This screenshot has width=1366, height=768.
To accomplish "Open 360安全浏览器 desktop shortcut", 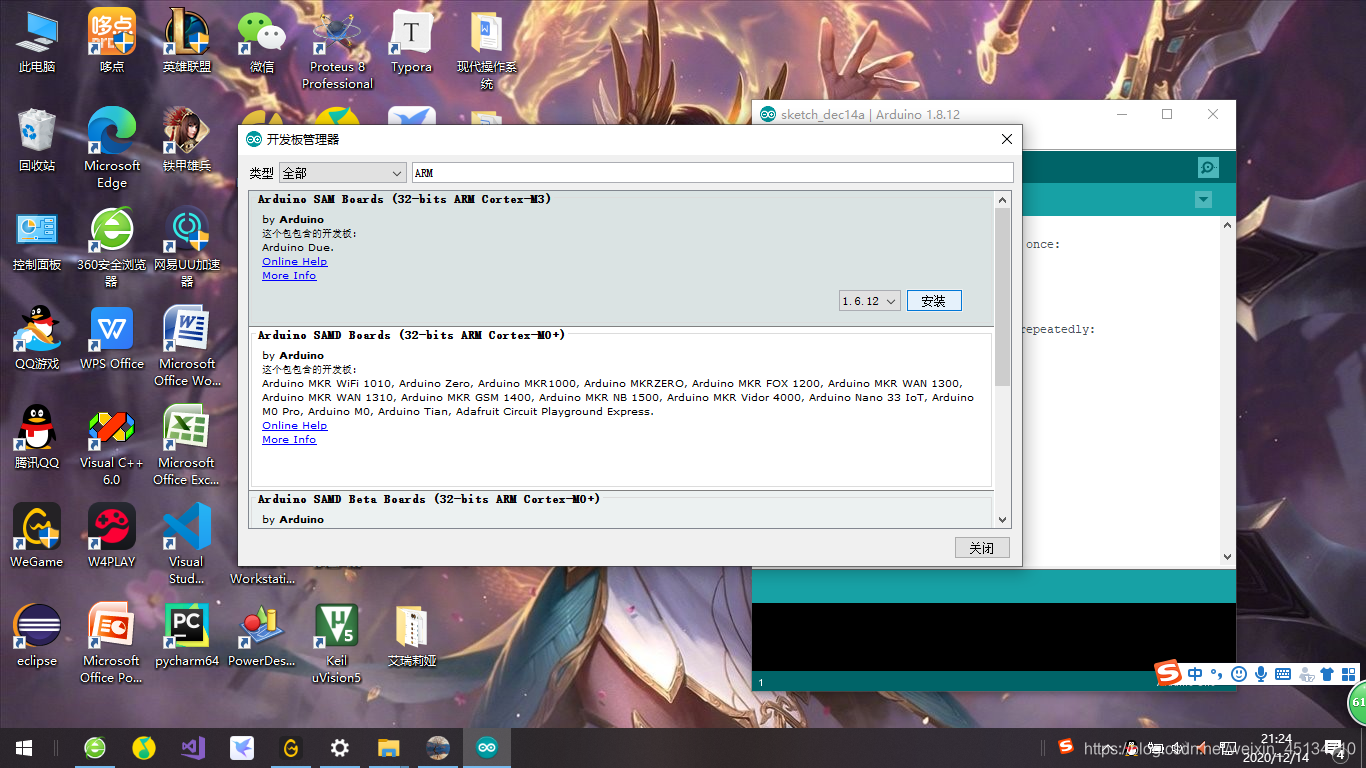I will pyautogui.click(x=112, y=248).
